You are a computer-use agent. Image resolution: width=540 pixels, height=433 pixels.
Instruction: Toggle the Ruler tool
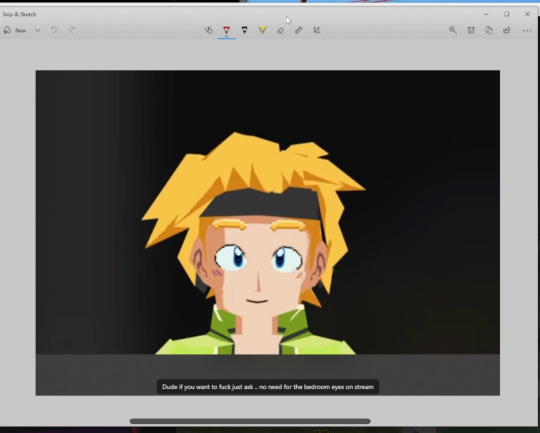pyautogui.click(x=299, y=30)
